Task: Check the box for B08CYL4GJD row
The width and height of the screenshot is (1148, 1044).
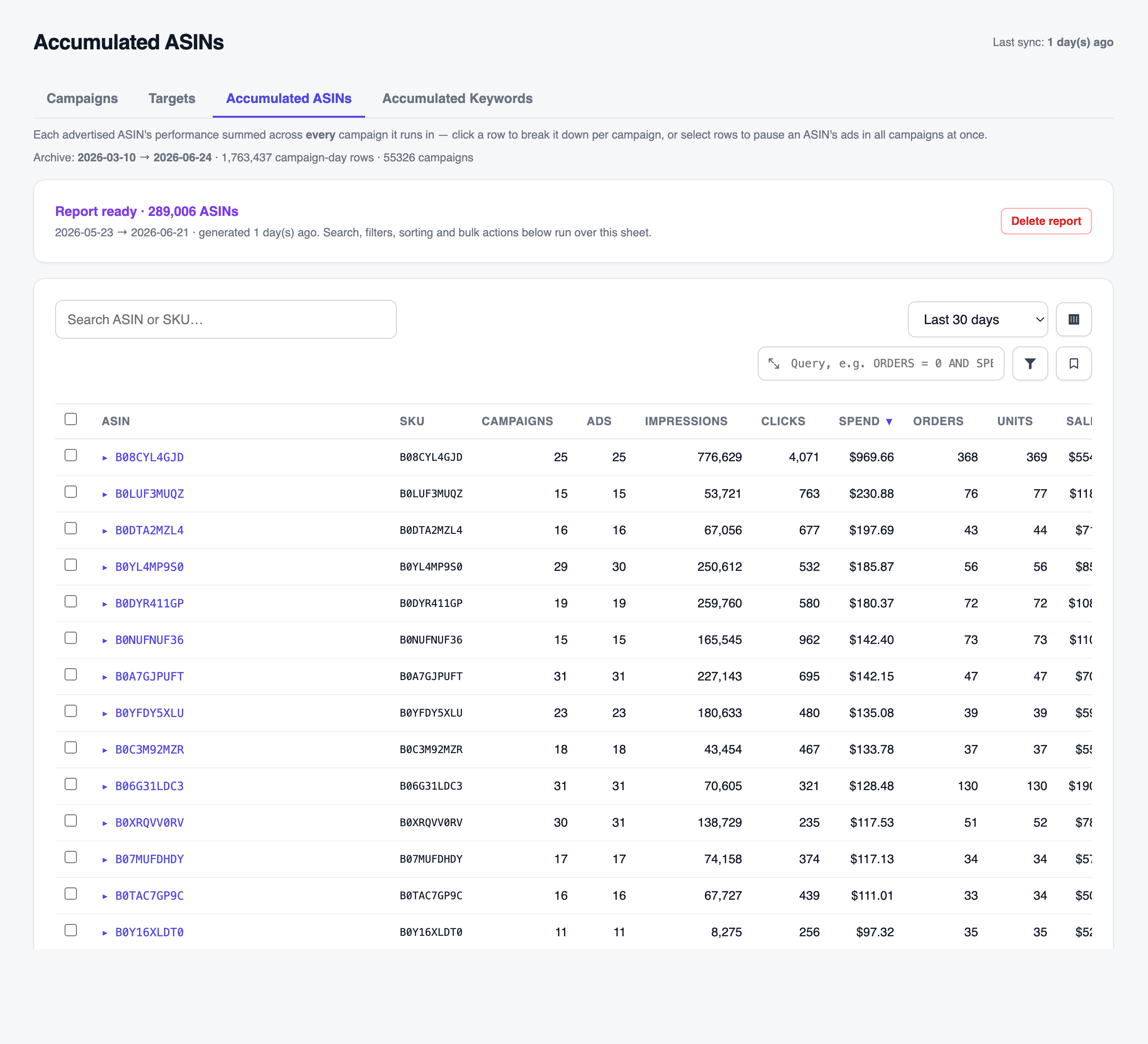Action: point(71,455)
